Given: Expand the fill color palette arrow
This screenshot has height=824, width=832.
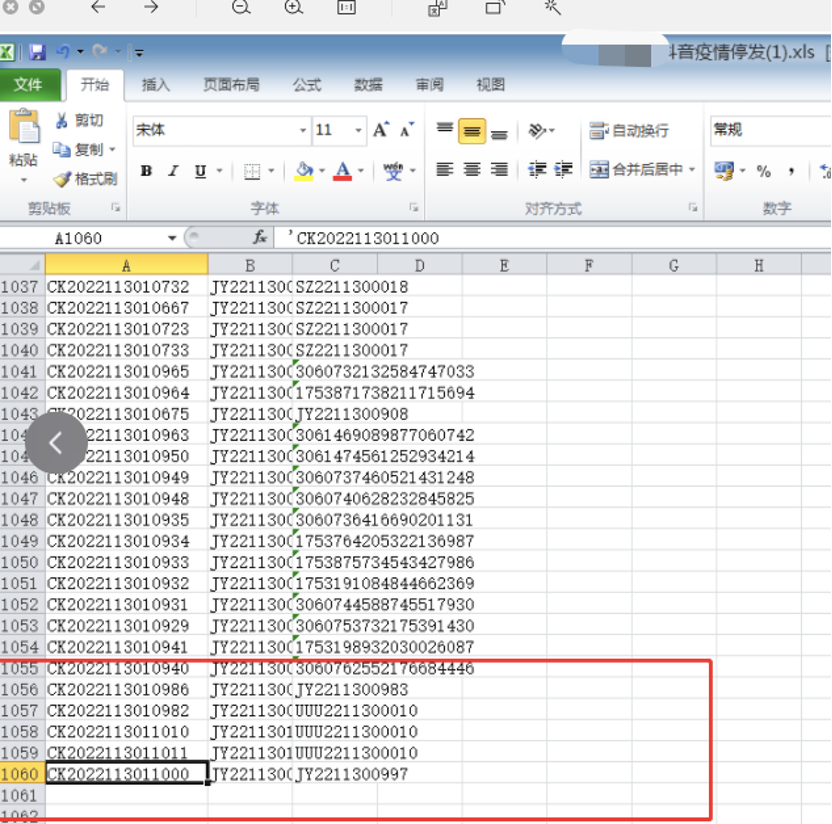Looking at the screenshot, I should coord(322,171).
